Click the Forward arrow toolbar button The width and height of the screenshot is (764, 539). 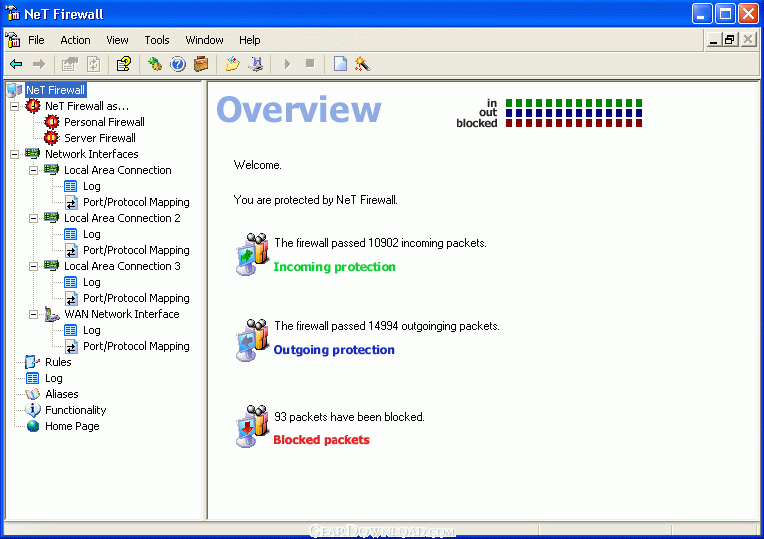pyautogui.click(x=39, y=64)
